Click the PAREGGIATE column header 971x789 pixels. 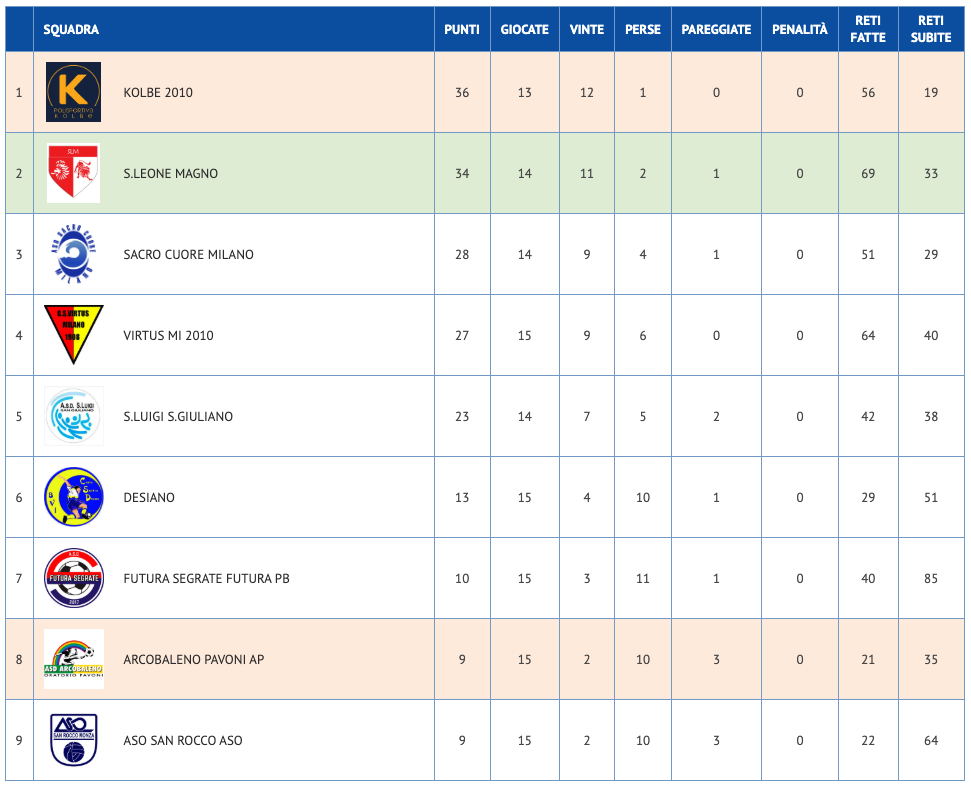[x=716, y=30]
